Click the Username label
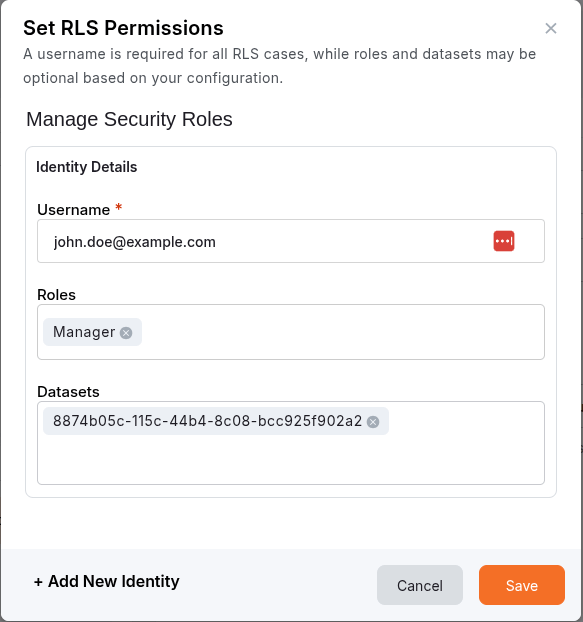Image resolution: width=583 pixels, height=622 pixels. (73, 209)
